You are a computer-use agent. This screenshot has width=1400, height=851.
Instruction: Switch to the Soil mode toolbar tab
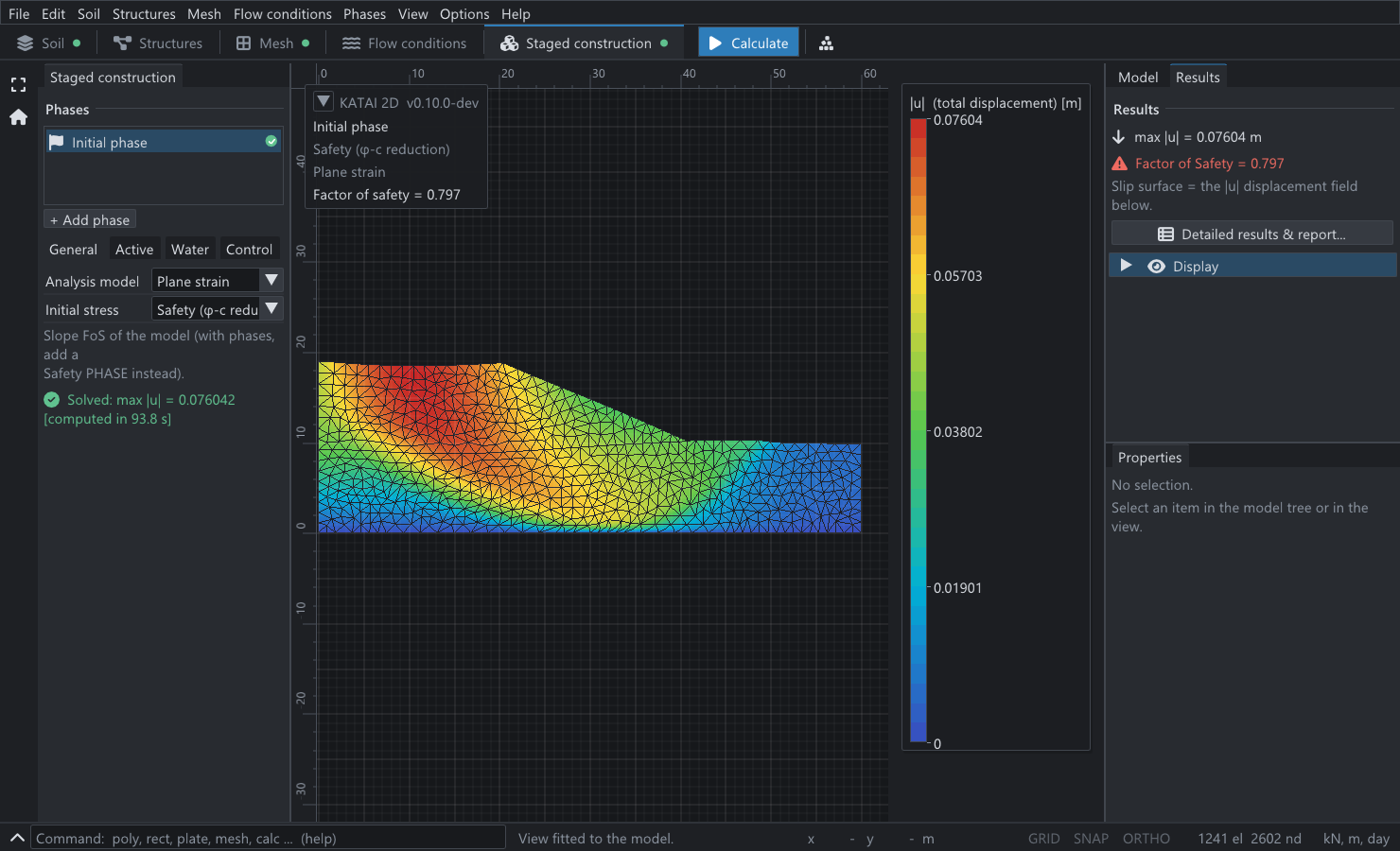(49, 43)
